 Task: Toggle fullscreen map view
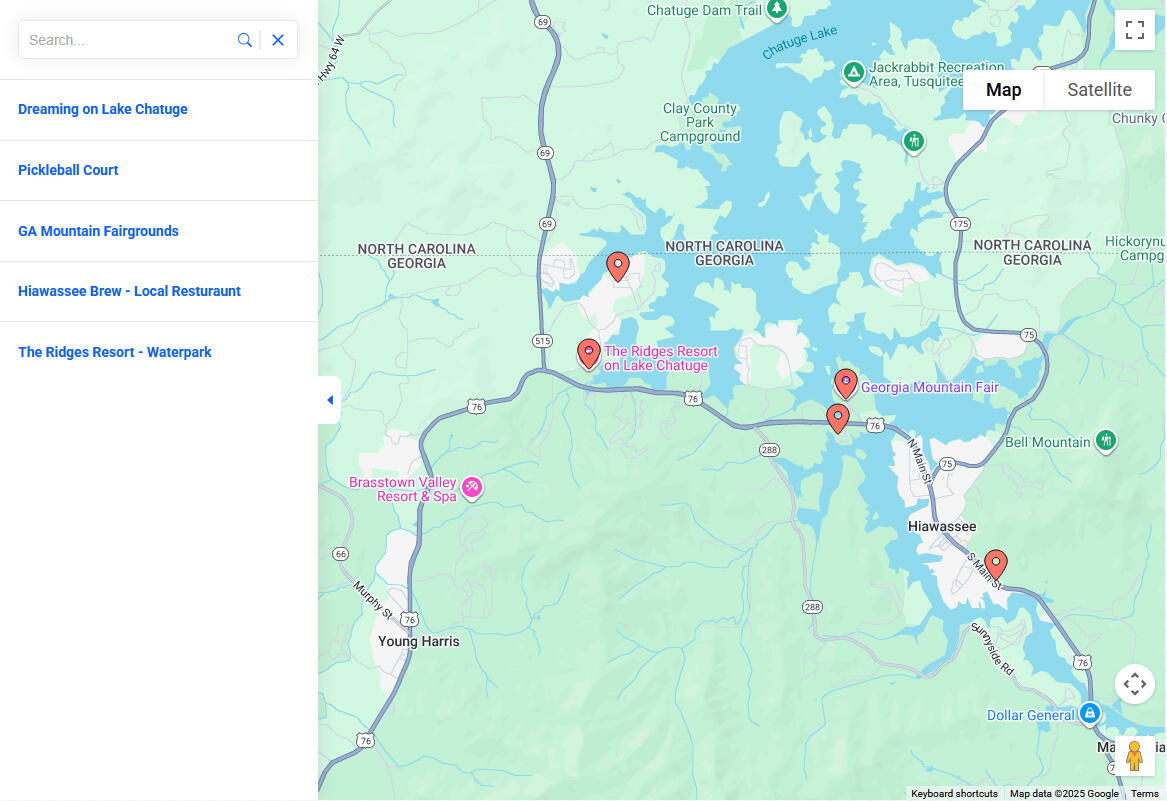point(1134,30)
